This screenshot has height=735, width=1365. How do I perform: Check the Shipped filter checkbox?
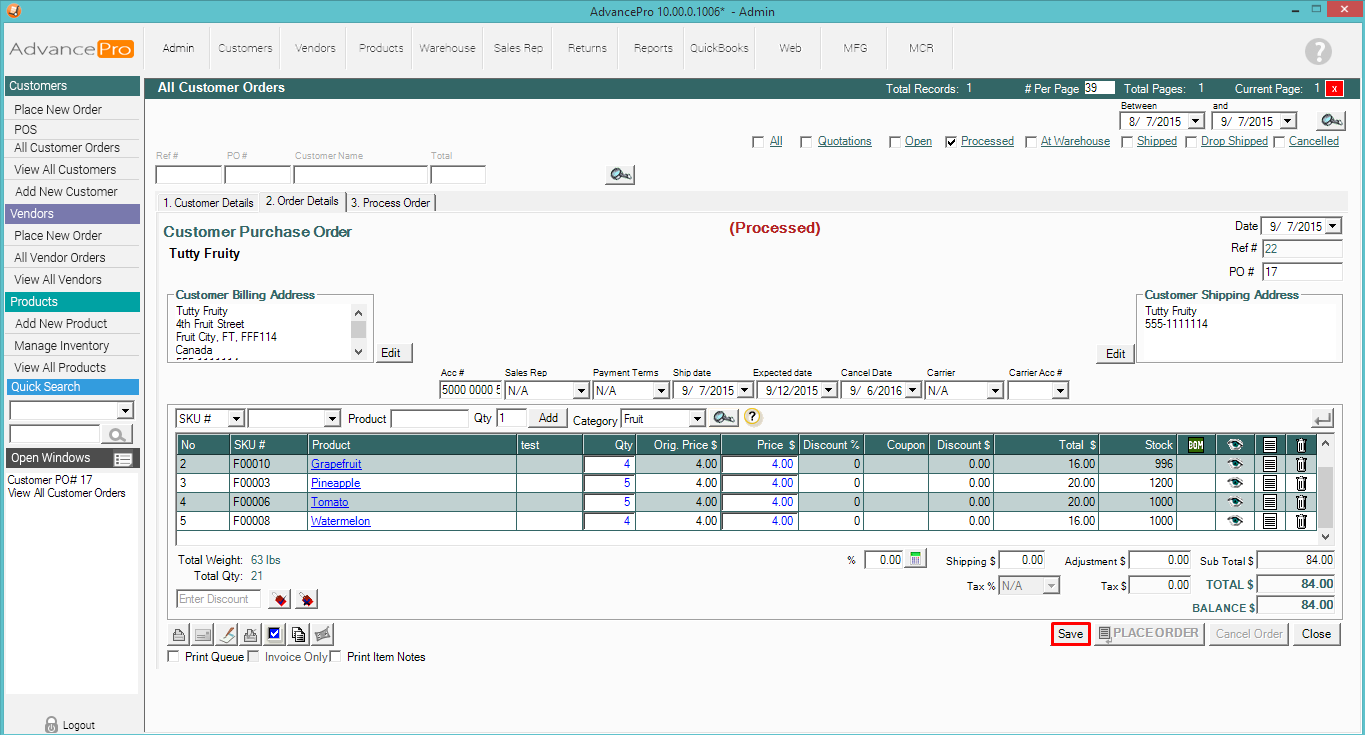(1127, 142)
